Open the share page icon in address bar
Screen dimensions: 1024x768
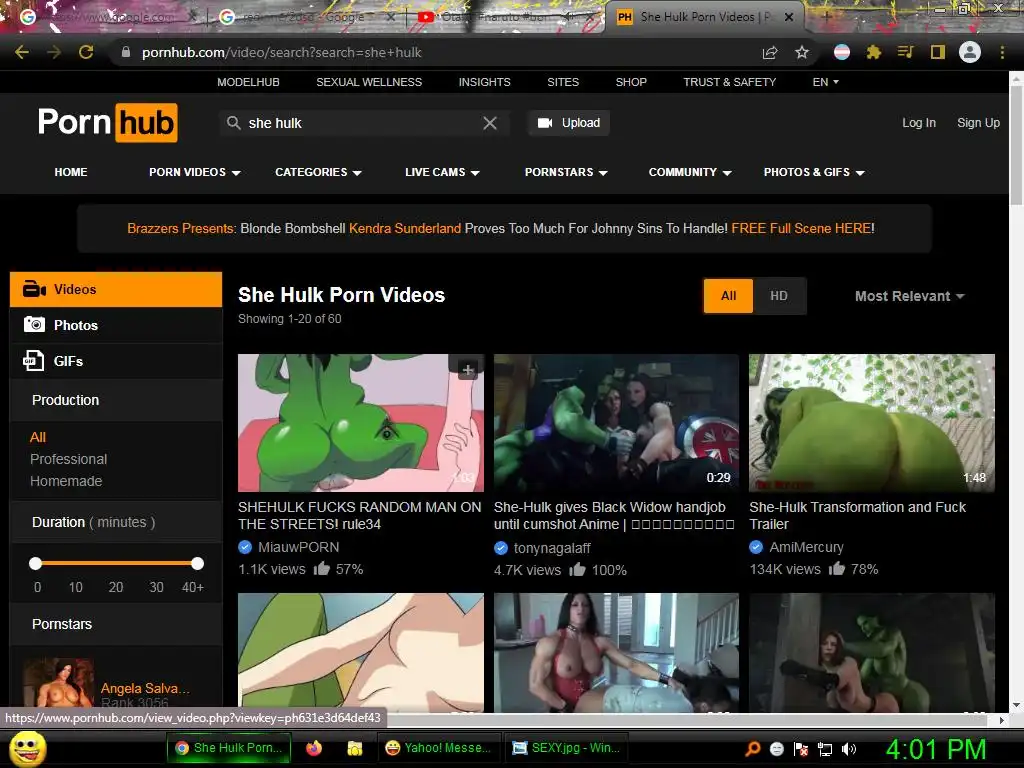click(x=770, y=52)
